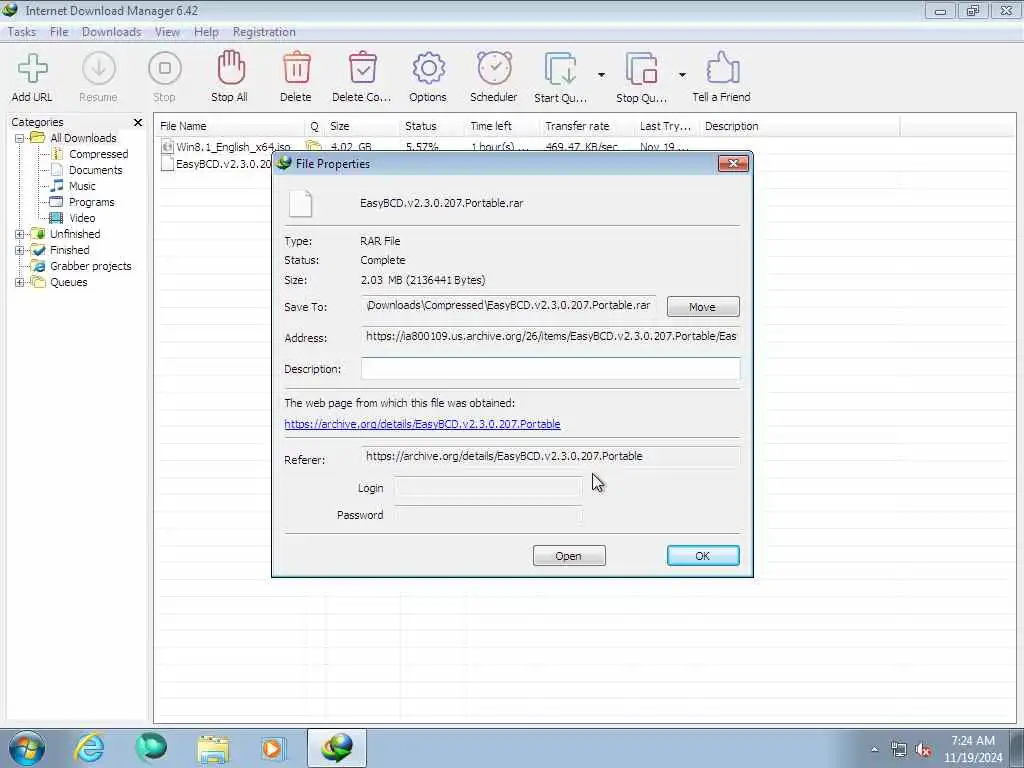Select the All Downloads folder
This screenshot has height=768, width=1024.
pos(83,138)
